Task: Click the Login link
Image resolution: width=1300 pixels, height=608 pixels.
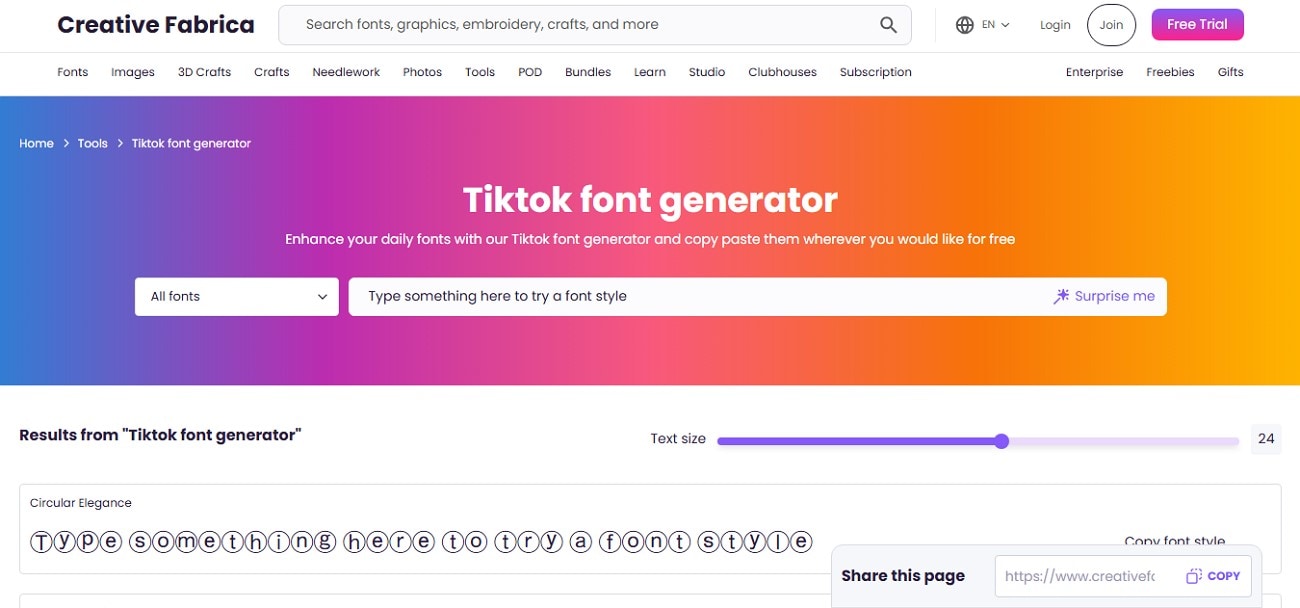Action: click(x=1055, y=25)
